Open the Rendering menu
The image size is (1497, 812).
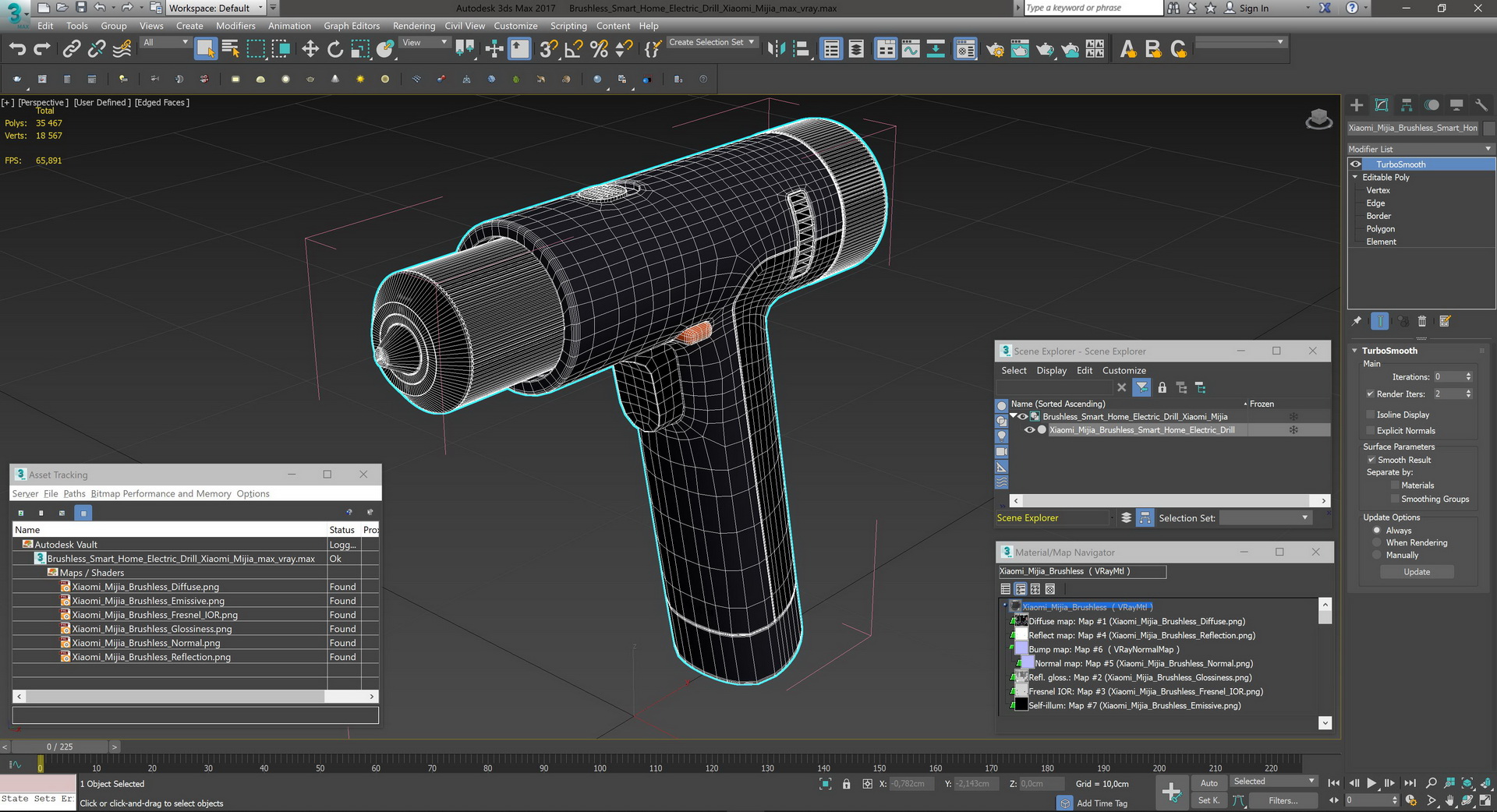point(414,26)
